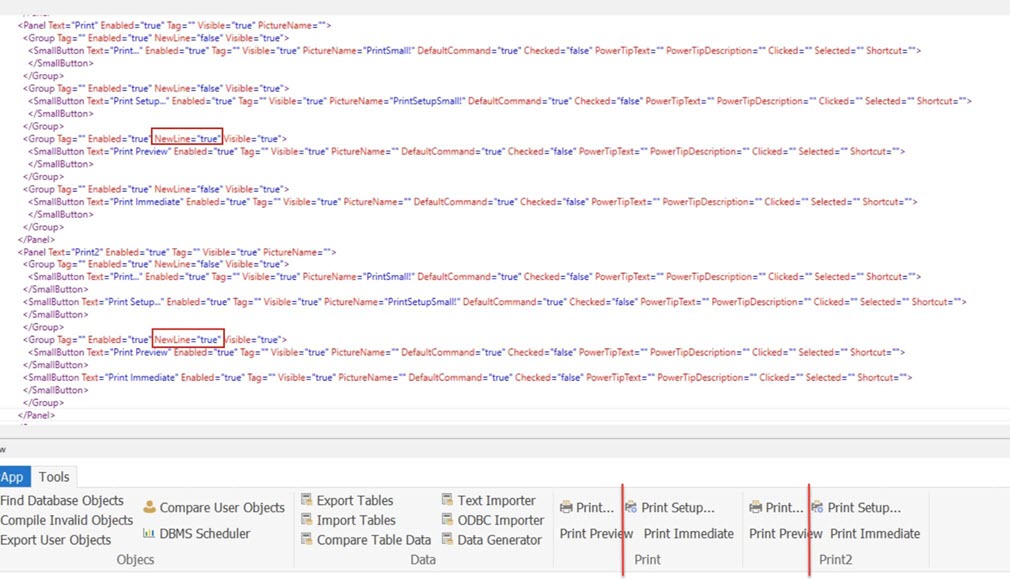1010x580 pixels.
Task: Open Data Generator using its icon
Action: click(447, 540)
